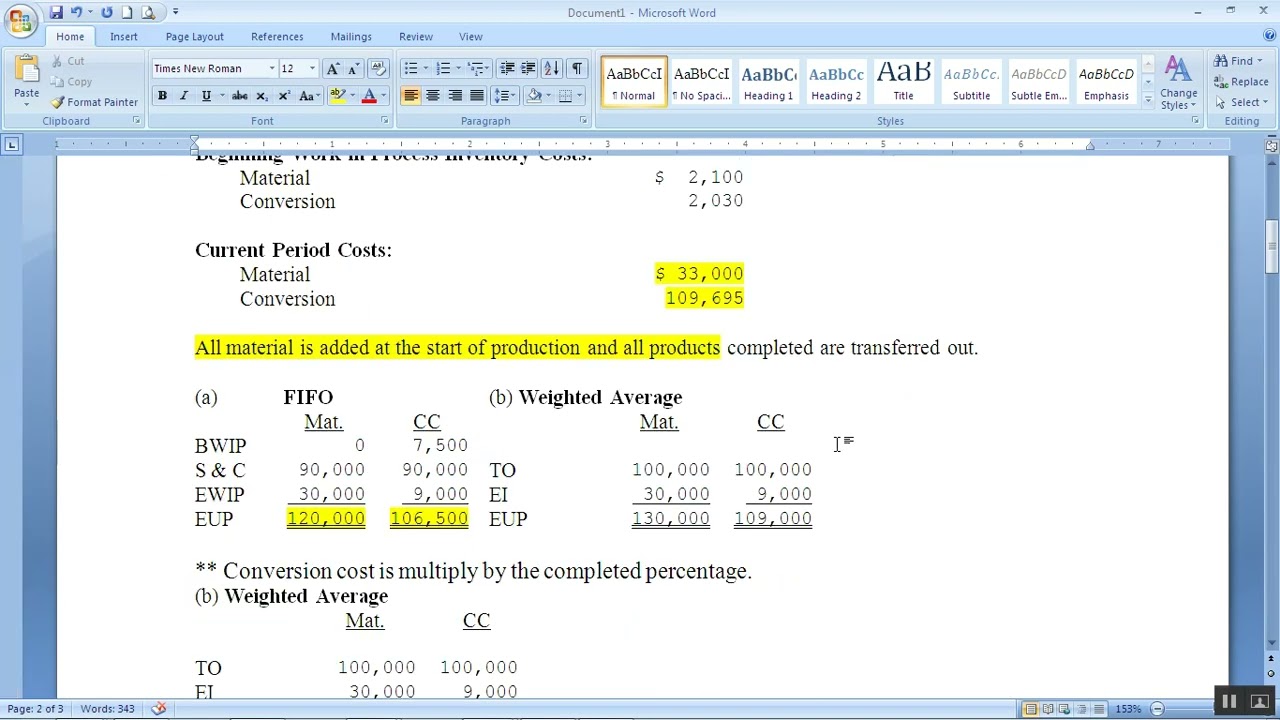Click the 153% zoom level indicator
Viewport: 1280px width, 720px height.
click(1128, 709)
